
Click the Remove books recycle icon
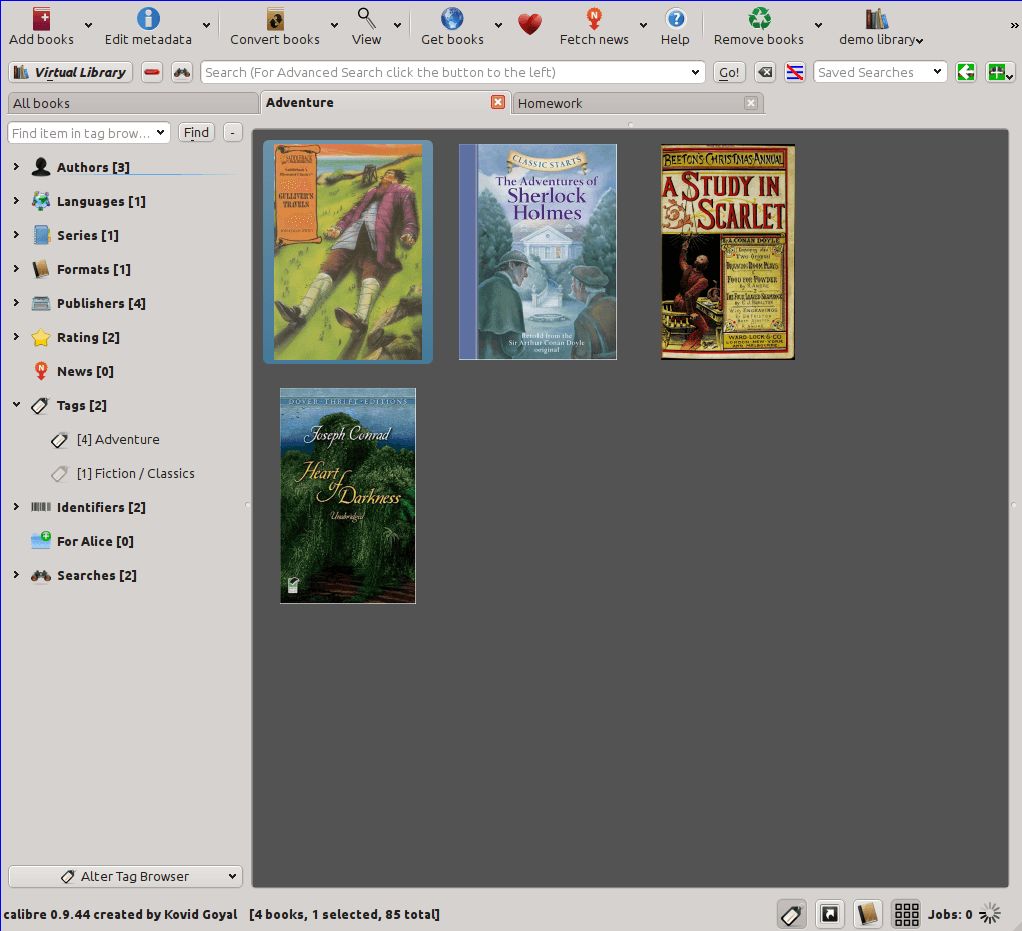coord(759,19)
